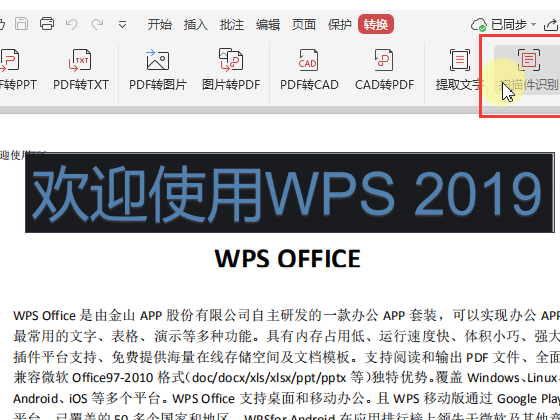Switch to the 批注 tab
The height and width of the screenshot is (420, 560).
click(232, 25)
